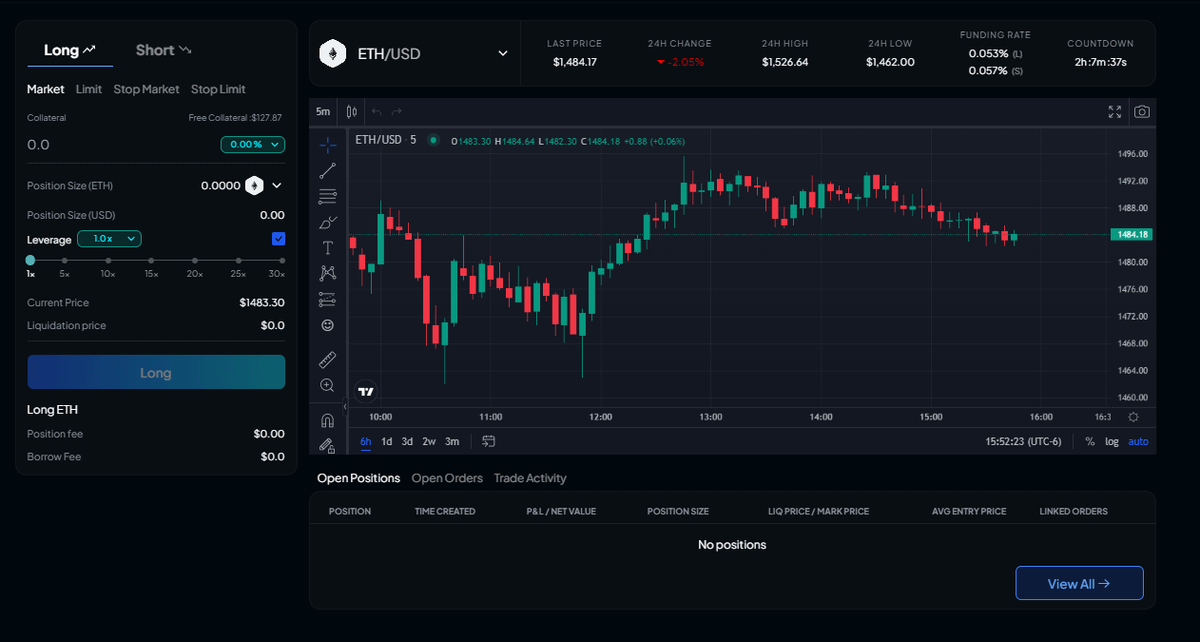Set leverage slider to 10x mark
This screenshot has height=642, width=1200.
[108, 260]
